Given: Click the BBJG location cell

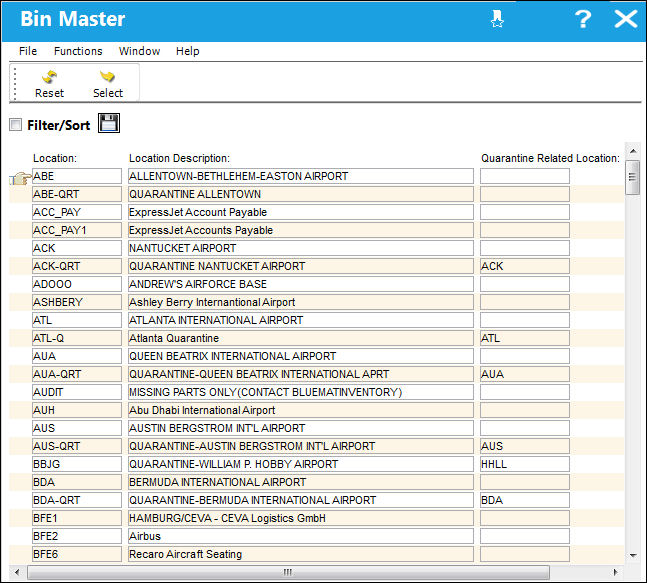Looking at the screenshot, I should coord(77,464).
